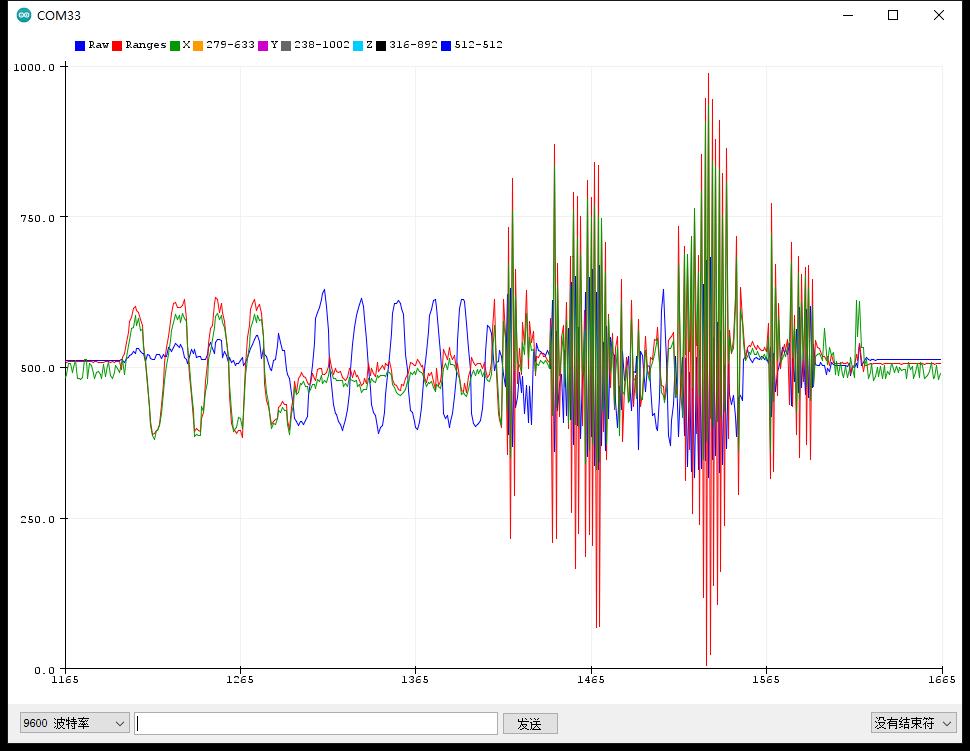970x751 pixels.
Task: Click the black 316-892 legend swatch
Action: pos(381,46)
